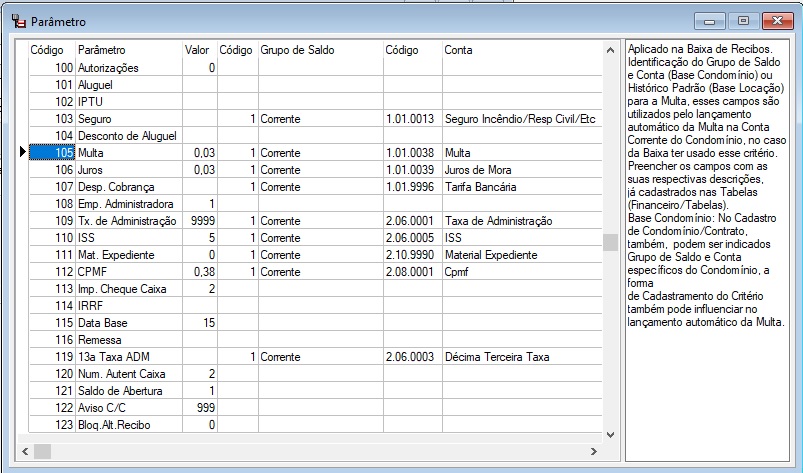The height and width of the screenshot is (473, 803).
Task: Click the vertical scrollbar up arrow
Action: tap(610, 50)
